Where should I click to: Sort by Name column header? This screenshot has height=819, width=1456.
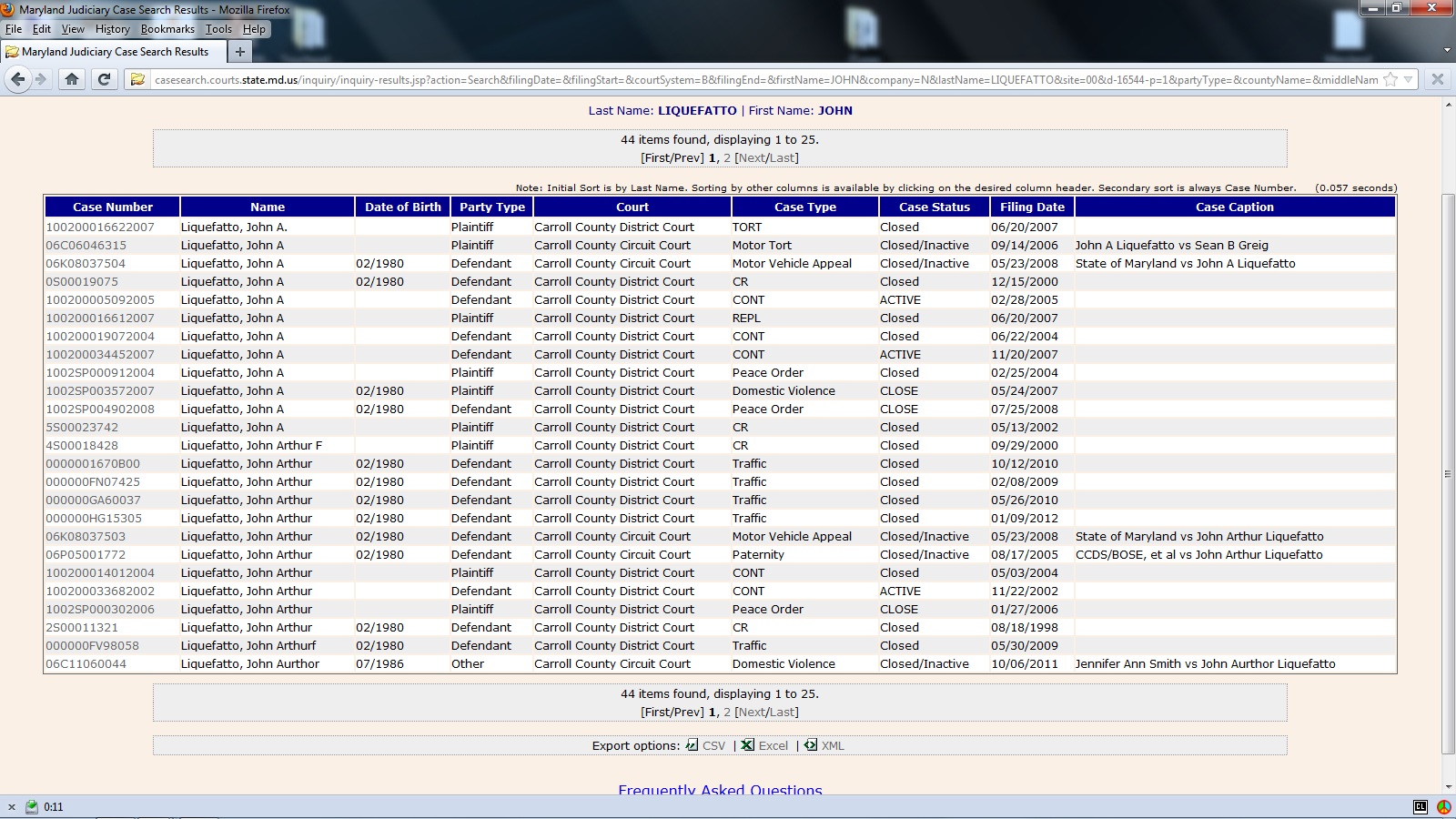tap(268, 207)
